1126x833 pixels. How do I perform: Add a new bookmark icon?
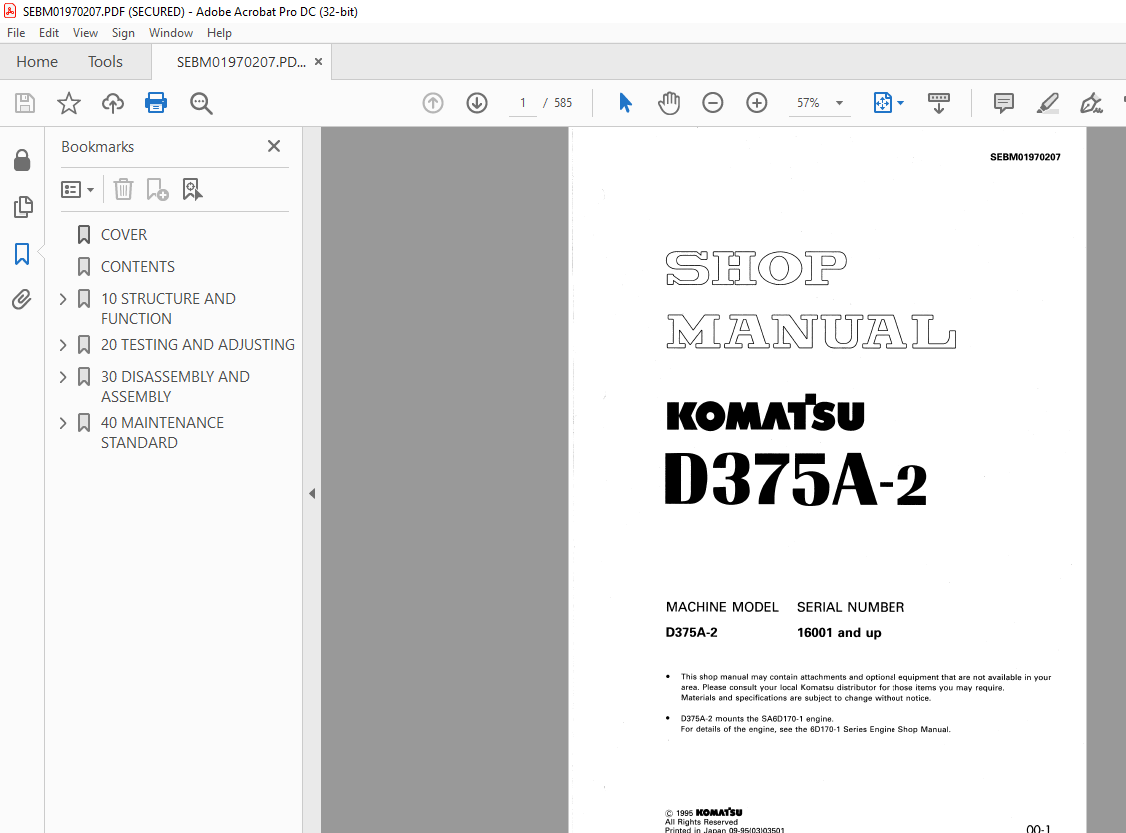click(157, 190)
